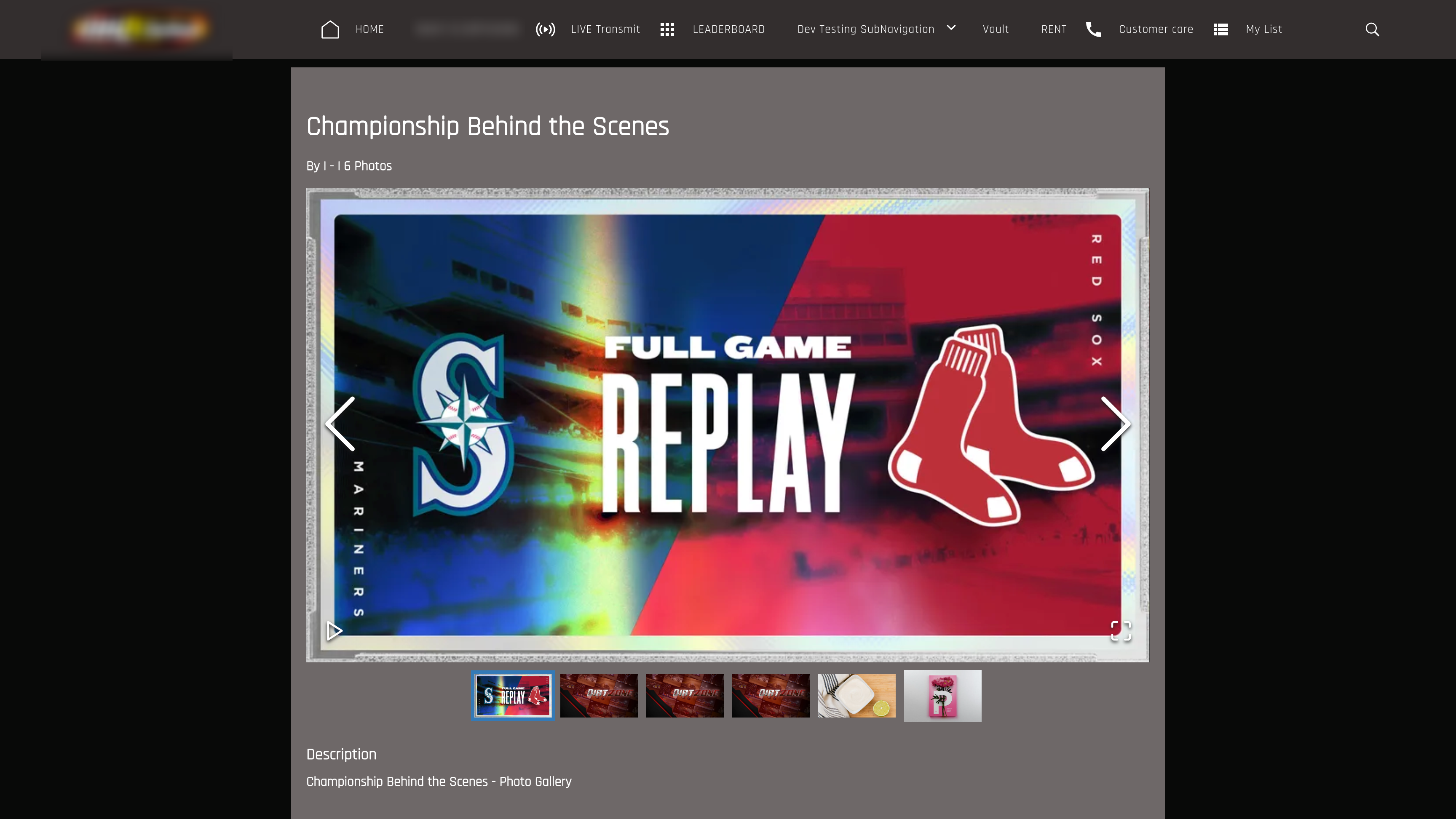The width and height of the screenshot is (1456, 819).
Task: Select the middle DIRTZONE thumbnail of the three
Action: 685,695
